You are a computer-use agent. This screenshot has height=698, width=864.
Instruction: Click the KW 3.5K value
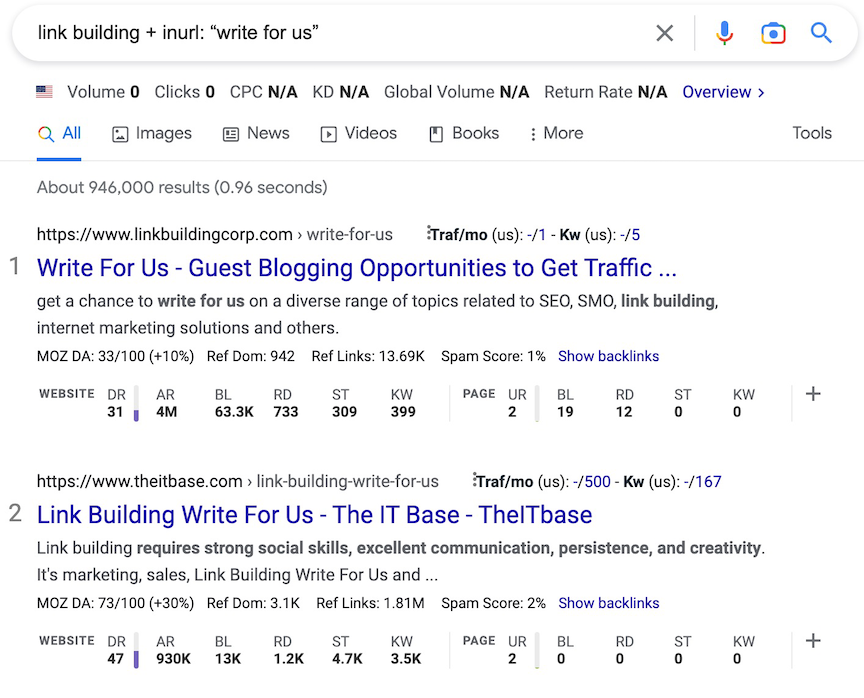[x=406, y=659]
